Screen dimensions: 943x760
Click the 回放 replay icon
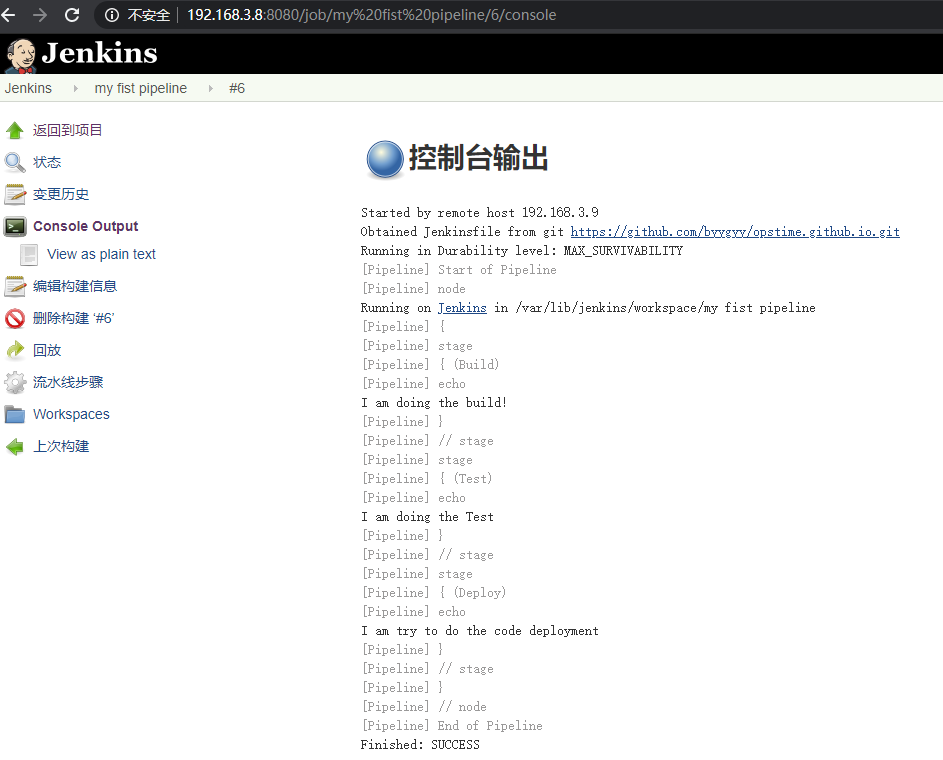(18, 350)
